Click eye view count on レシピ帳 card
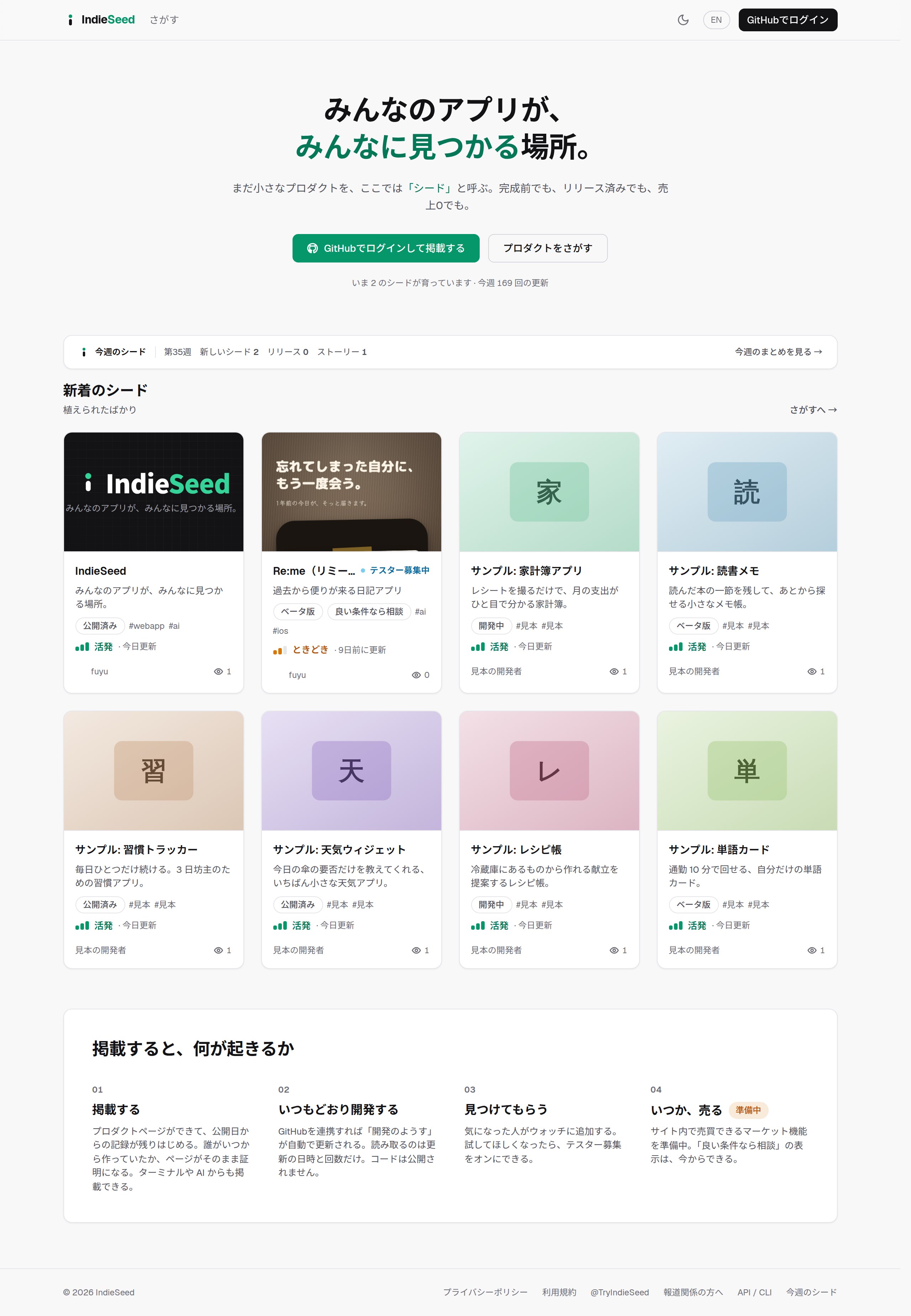Viewport: 911px width, 1316px height. tap(618, 950)
